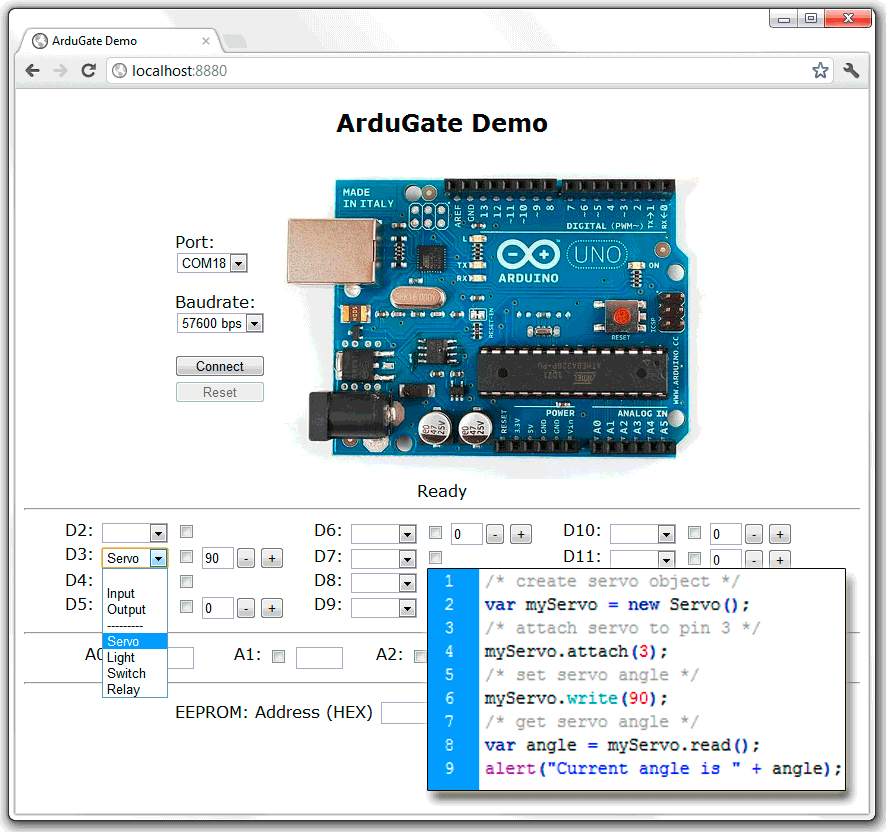Click the D5 value field showing 0
This screenshot has height=832, width=886.
click(x=218, y=608)
